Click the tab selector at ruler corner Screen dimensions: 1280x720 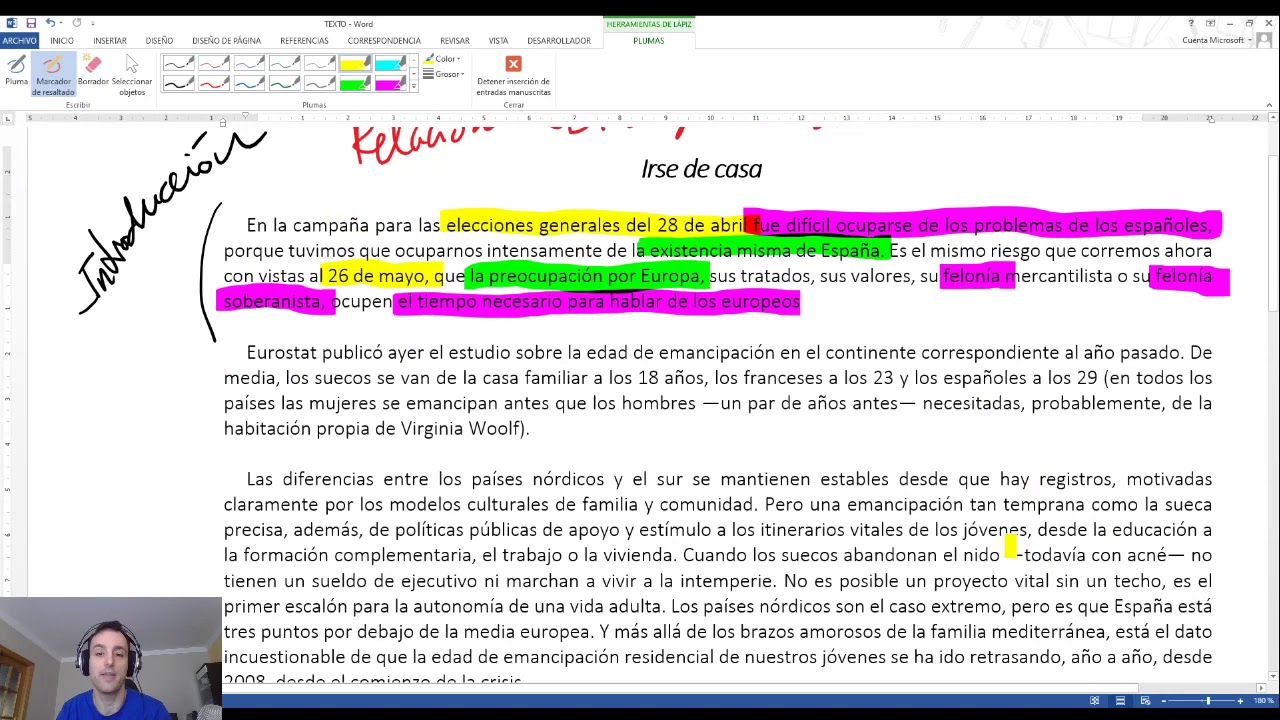[x=8, y=118]
